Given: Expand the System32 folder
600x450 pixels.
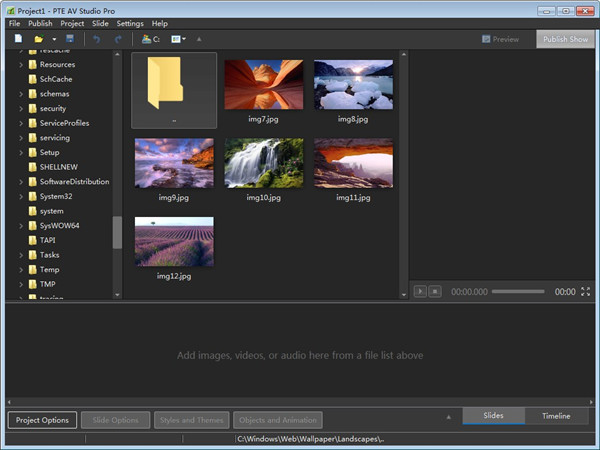Looking at the screenshot, I should (21, 197).
